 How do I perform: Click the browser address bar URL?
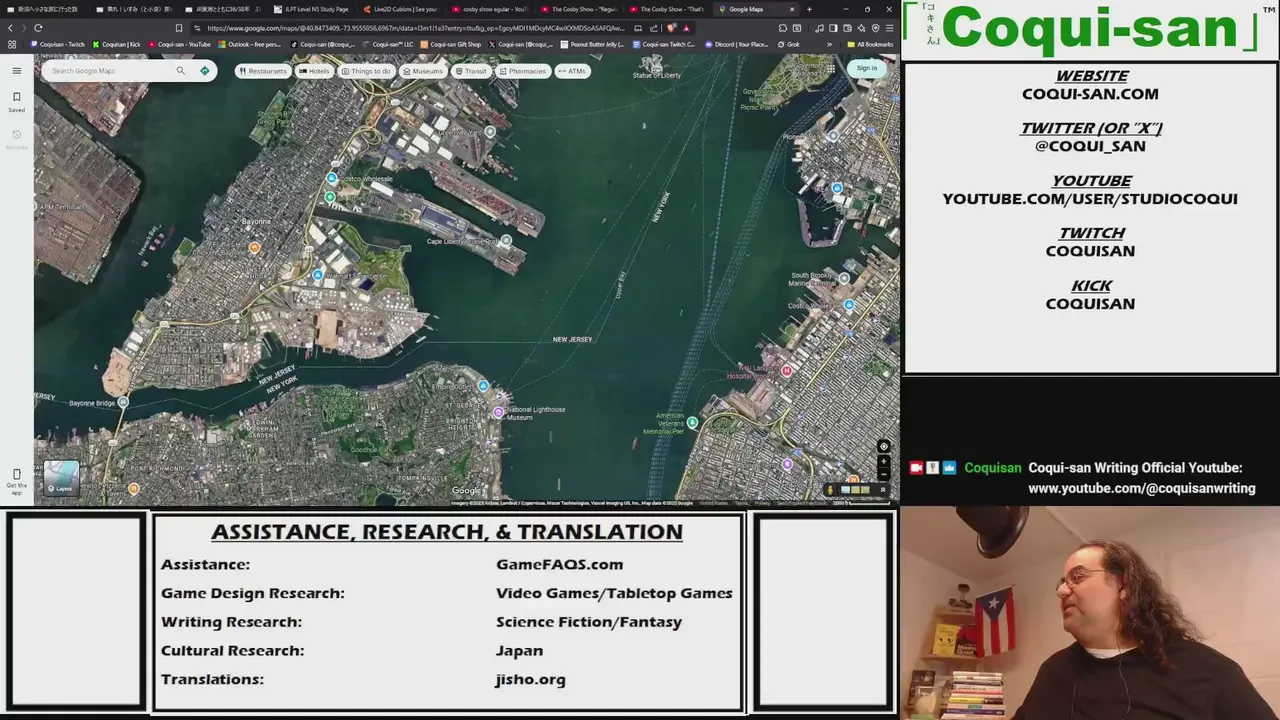pos(415,28)
